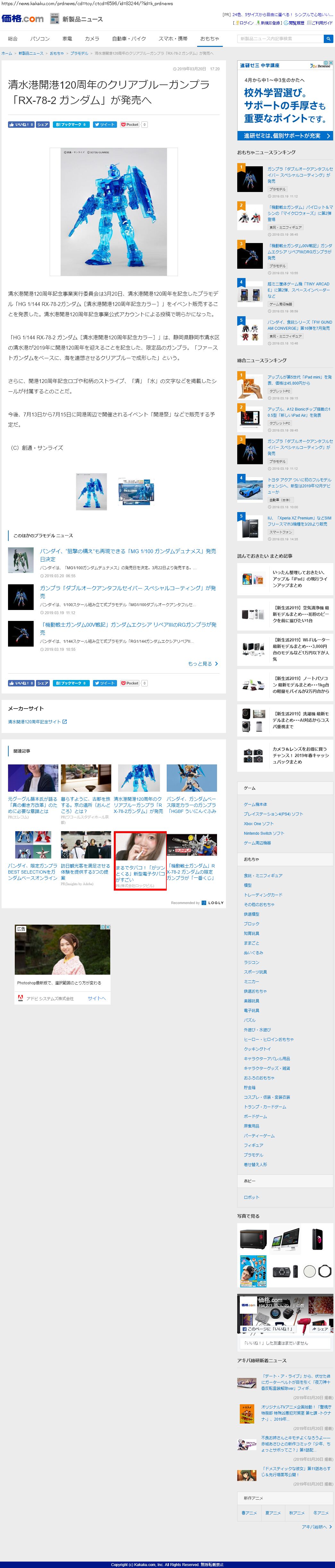Click the Facebook widget シェア button

[x=320, y=1329]
